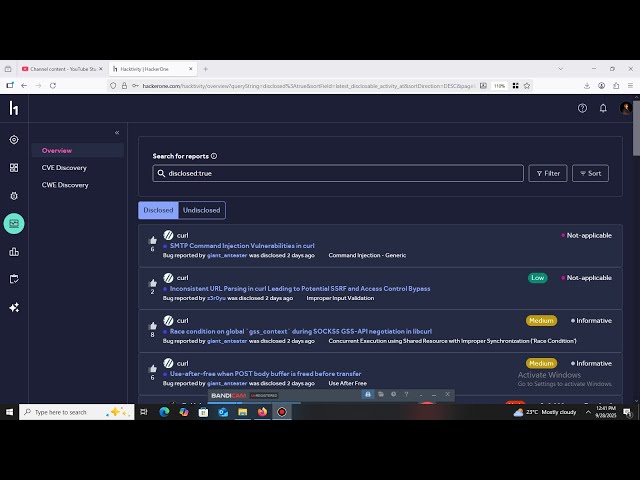The image size is (640, 480).
Task: Open CVE Discovery in side panel
Action: coord(64,168)
